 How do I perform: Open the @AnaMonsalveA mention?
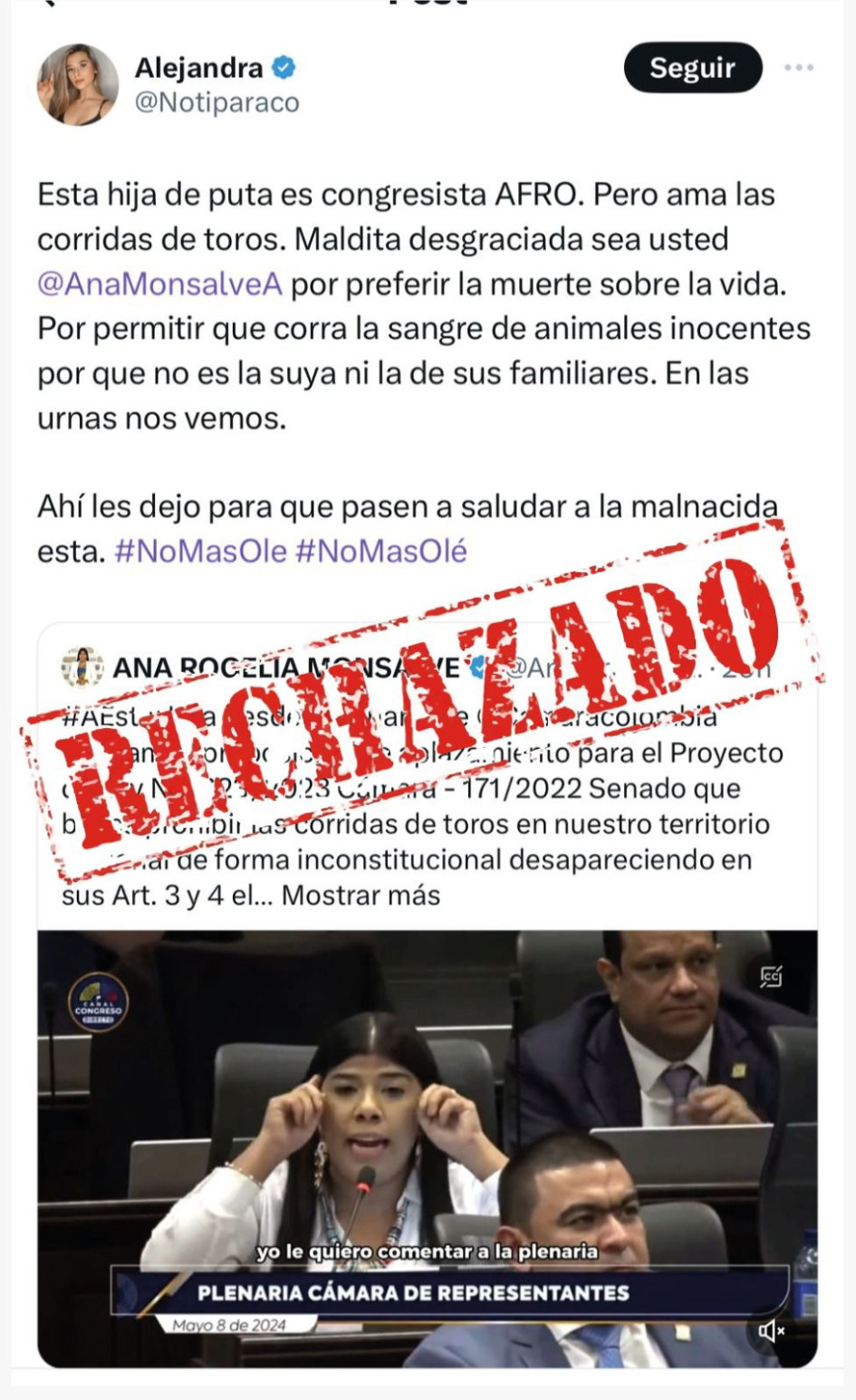click(x=159, y=284)
